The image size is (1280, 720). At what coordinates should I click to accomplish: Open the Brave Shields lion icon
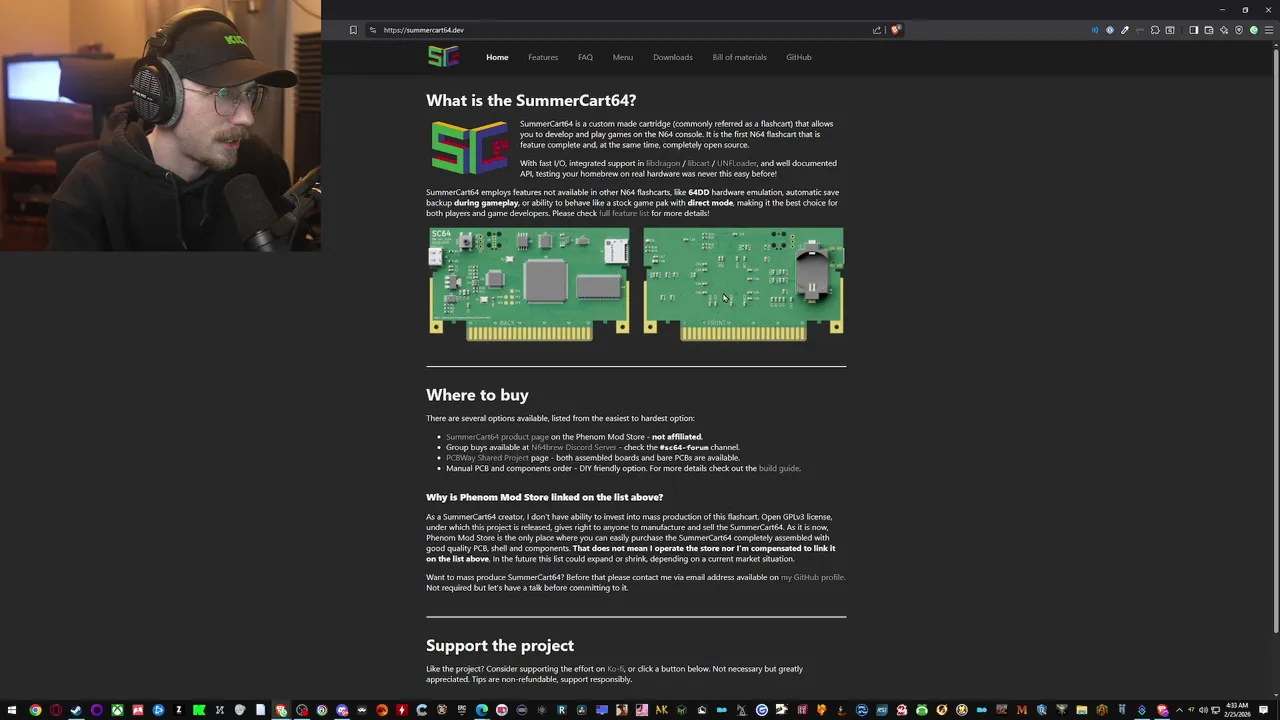[x=895, y=30]
